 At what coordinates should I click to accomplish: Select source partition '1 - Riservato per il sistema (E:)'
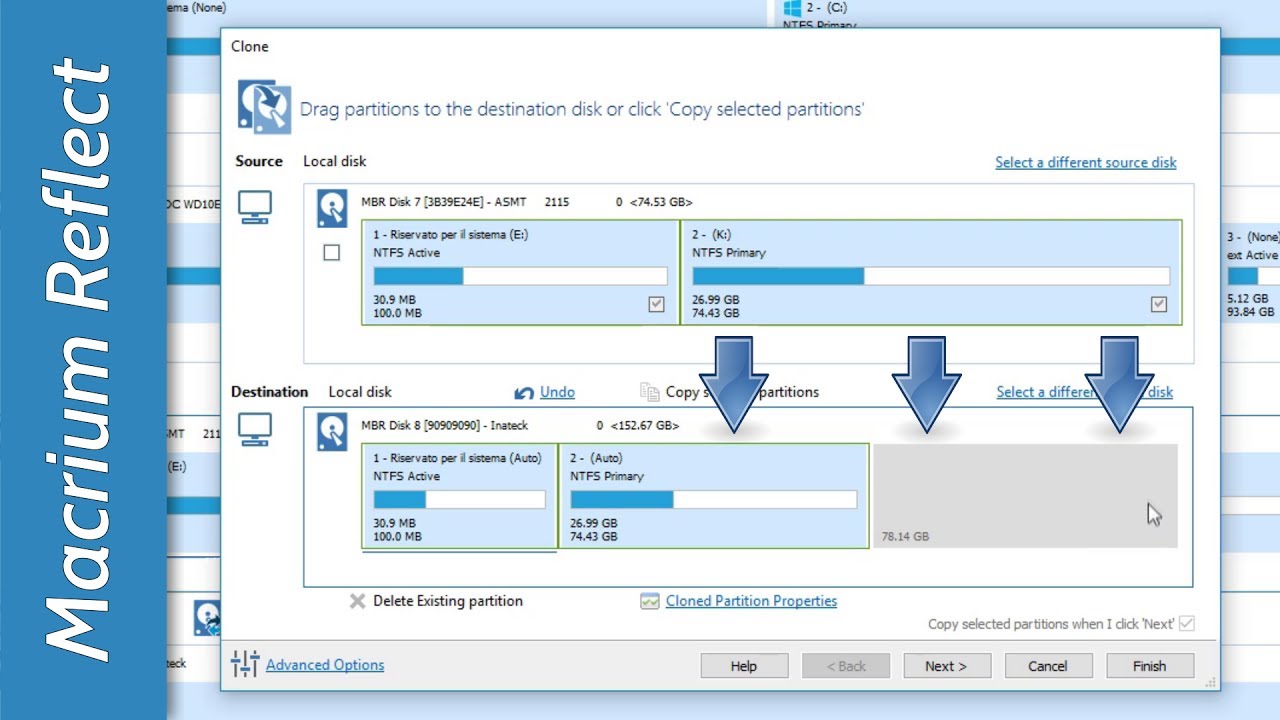click(521, 272)
